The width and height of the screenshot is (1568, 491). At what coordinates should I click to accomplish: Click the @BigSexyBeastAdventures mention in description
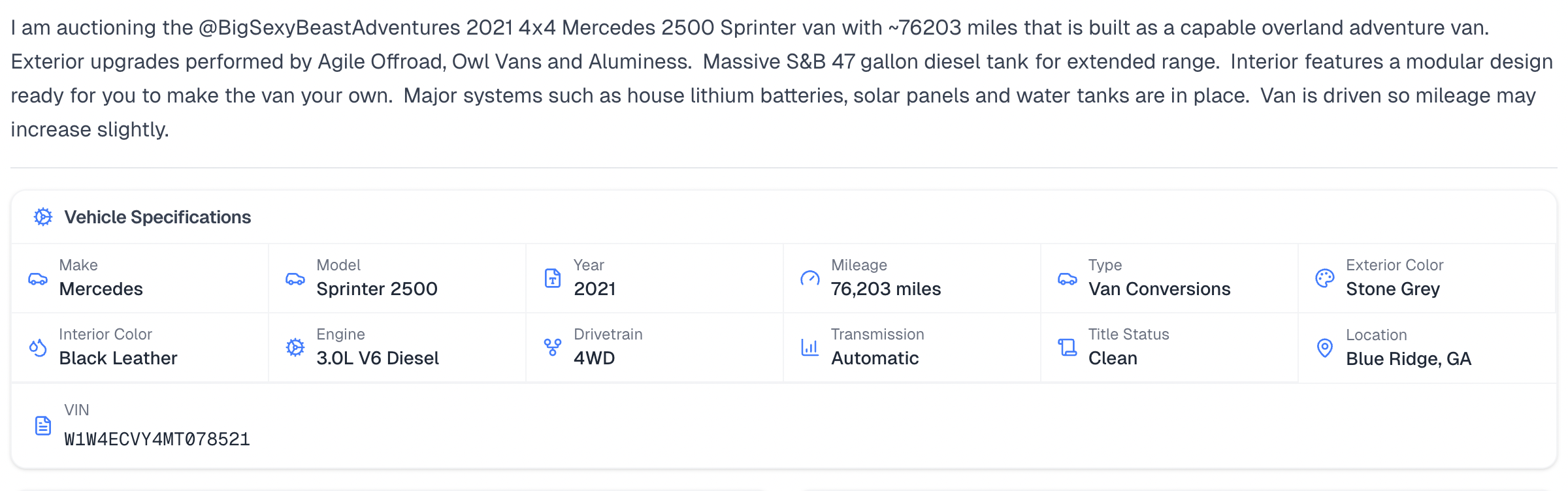tap(329, 27)
